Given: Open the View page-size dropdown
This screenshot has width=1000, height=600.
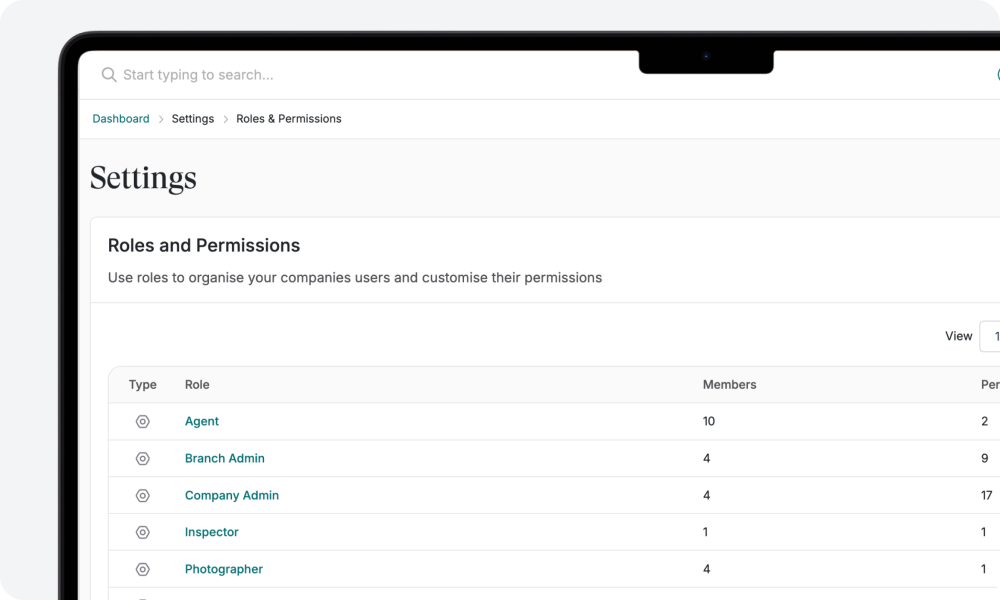Looking at the screenshot, I should tap(991, 336).
